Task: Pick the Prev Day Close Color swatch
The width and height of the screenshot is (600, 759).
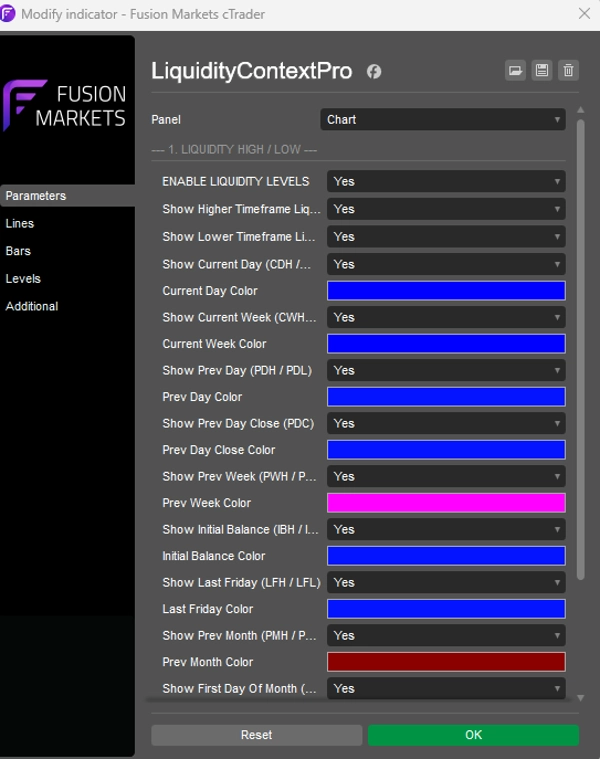Action: [446, 450]
